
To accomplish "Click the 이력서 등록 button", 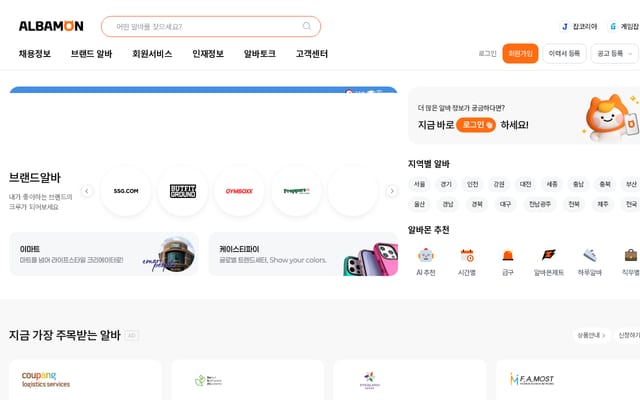I will pyautogui.click(x=564, y=53).
